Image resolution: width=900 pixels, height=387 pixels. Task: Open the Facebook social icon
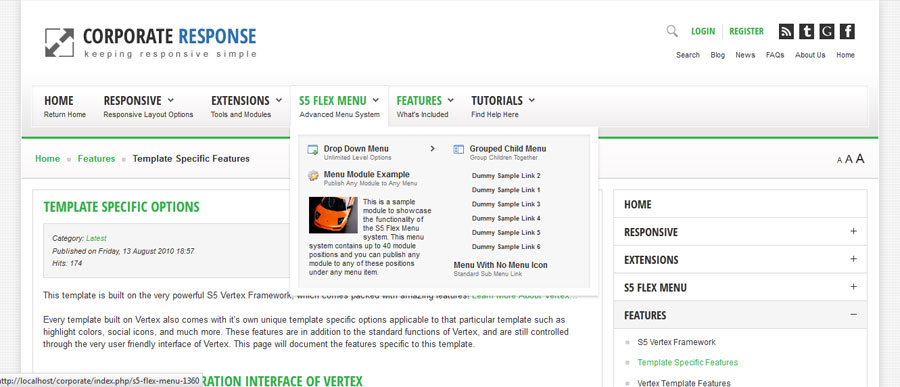pos(847,32)
